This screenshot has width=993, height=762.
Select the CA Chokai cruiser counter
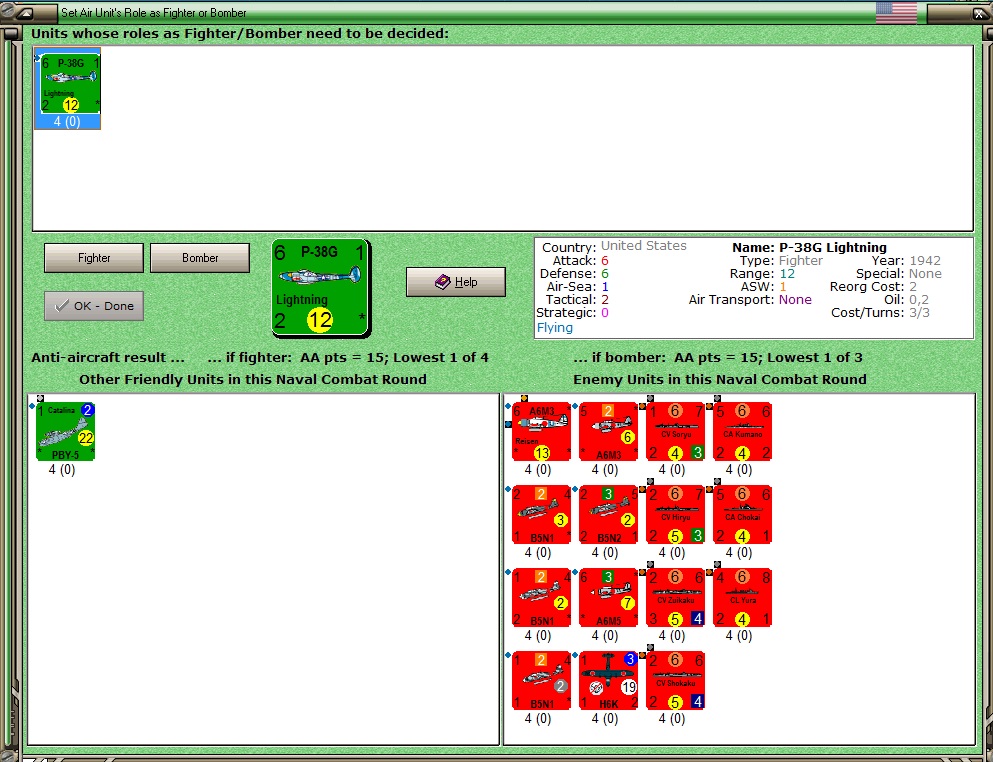point(742,514)
